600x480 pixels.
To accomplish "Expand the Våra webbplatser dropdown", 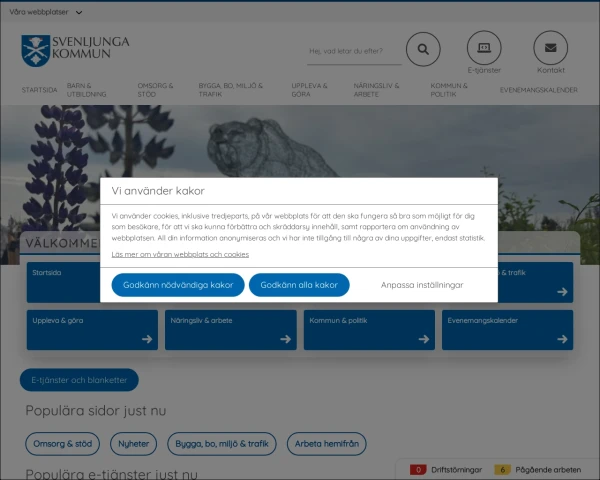I will (x=46, y=12).
